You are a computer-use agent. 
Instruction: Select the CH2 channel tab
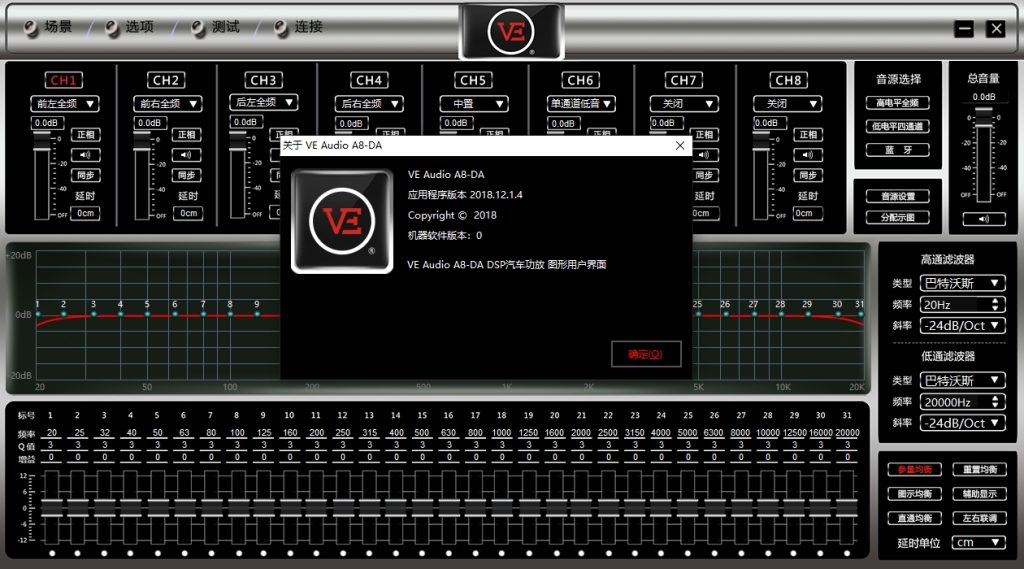166,80
